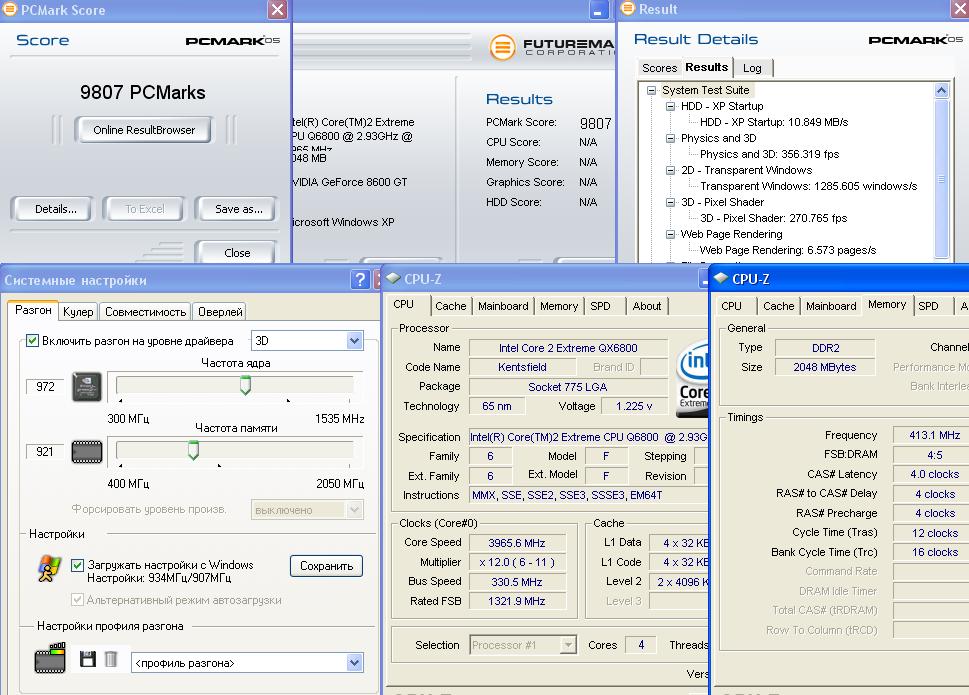Click the core frequency slider thumb

click(x=245, y=385)
